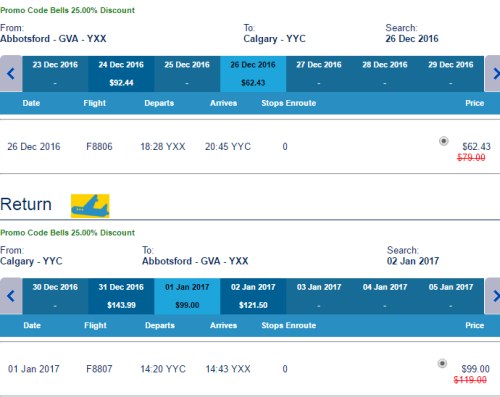Click the yellow Return airplane icon
Viewport: 500px width, 397px height.
click(90, 206)
